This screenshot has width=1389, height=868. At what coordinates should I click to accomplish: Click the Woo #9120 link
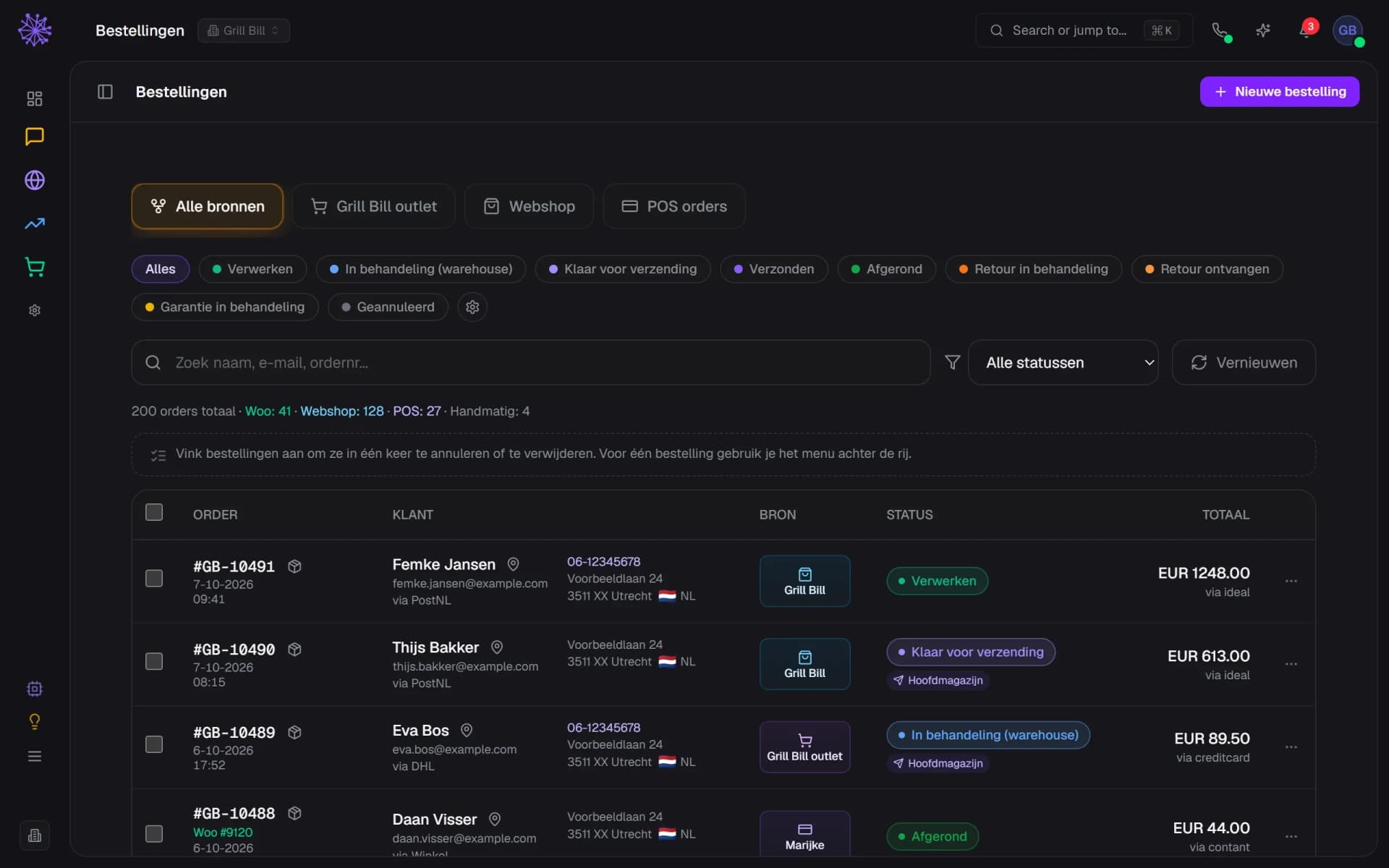[x=223, y=833]
